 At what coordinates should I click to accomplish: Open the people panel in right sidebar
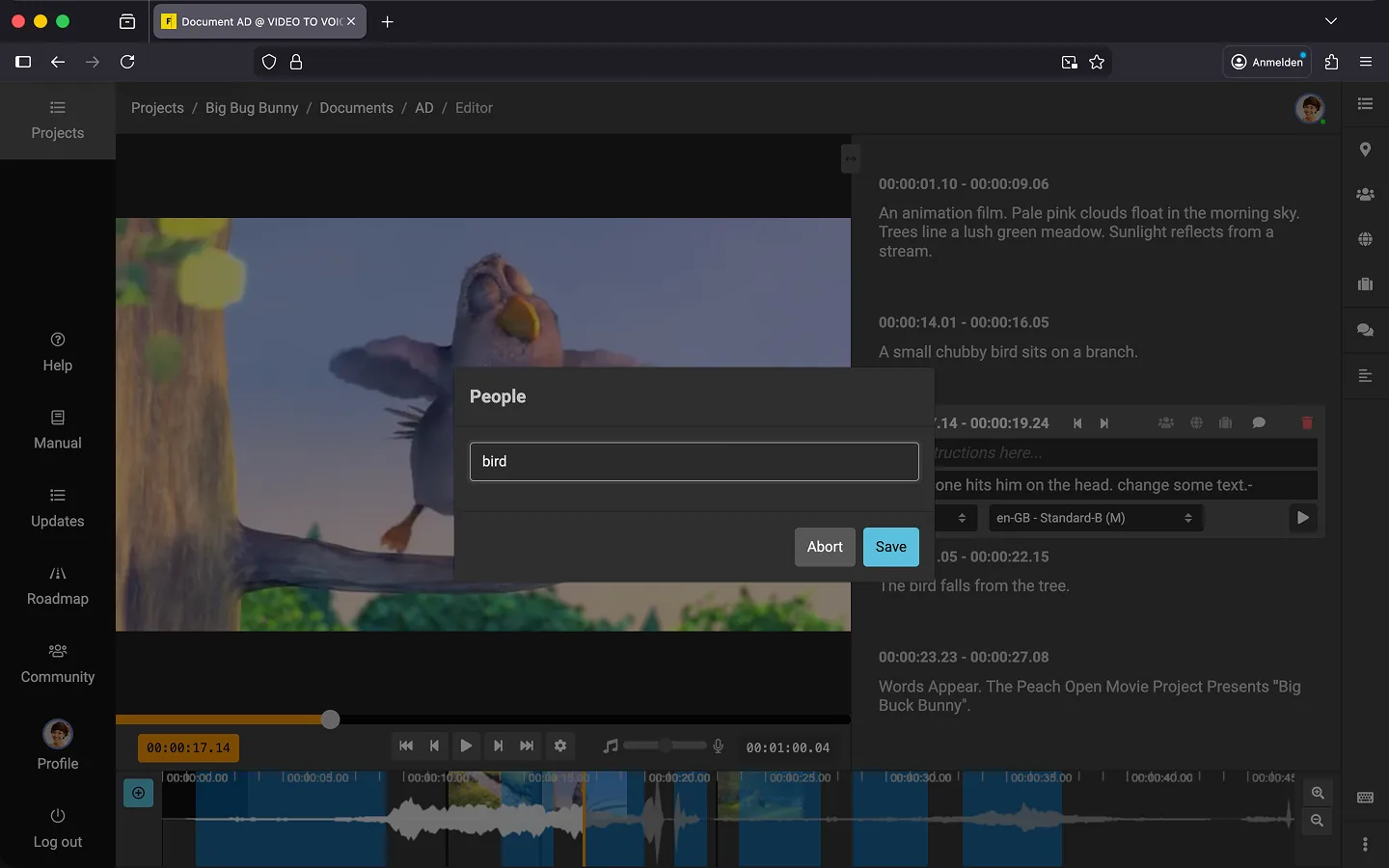coord(1365,194)
